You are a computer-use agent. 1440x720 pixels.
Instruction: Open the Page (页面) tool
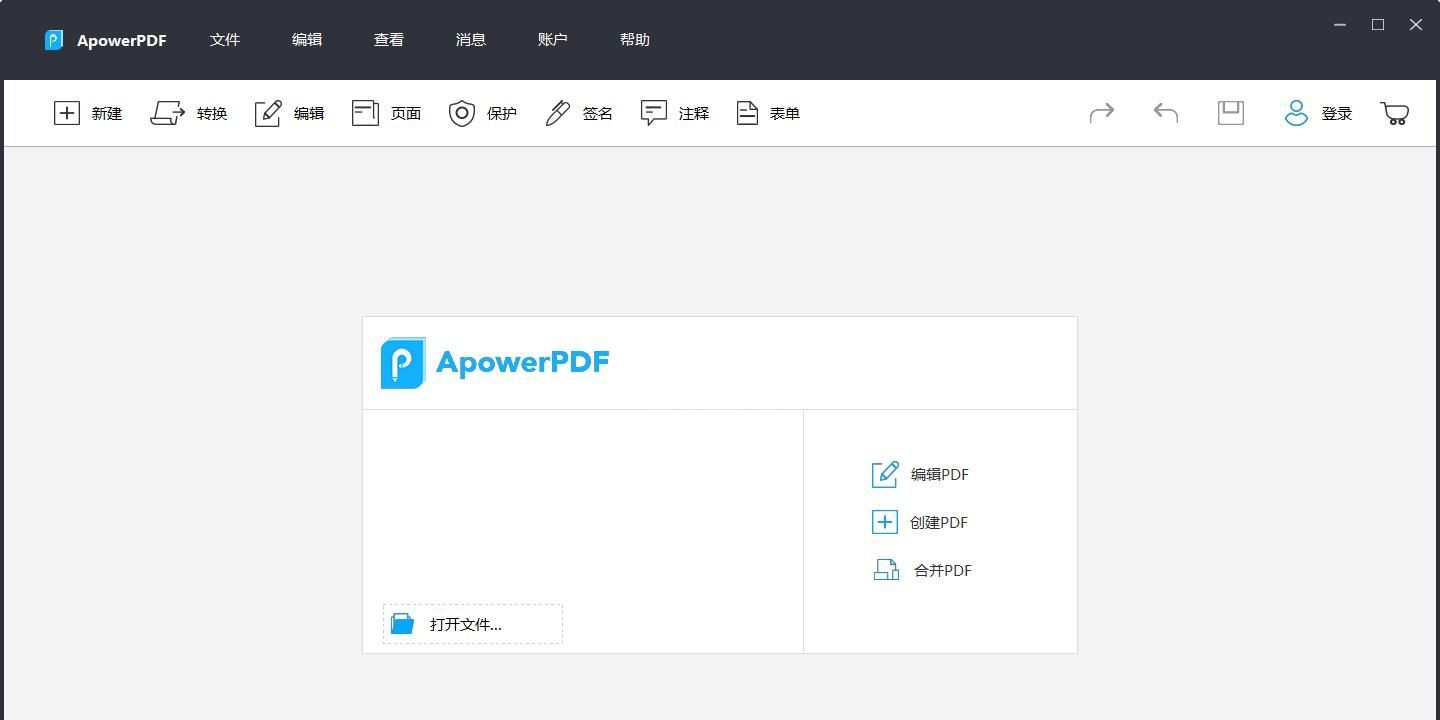coord(365,113)
